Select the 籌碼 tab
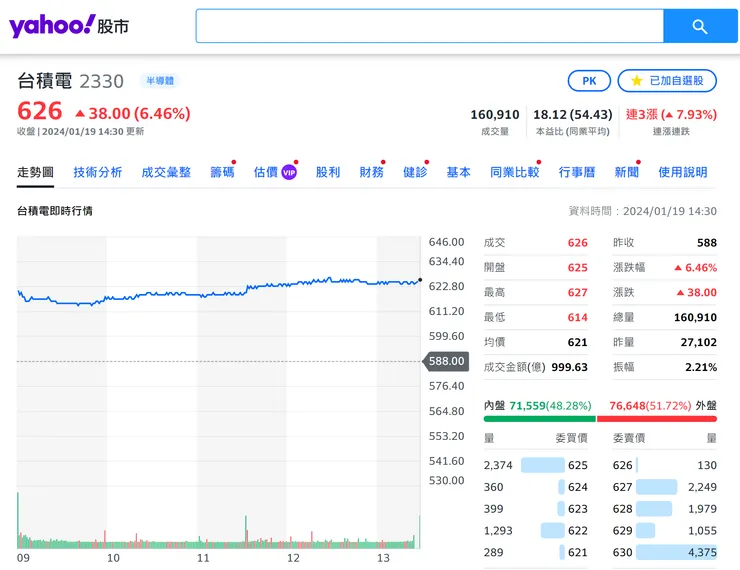 pyautogui.click(x=222, y=172)
